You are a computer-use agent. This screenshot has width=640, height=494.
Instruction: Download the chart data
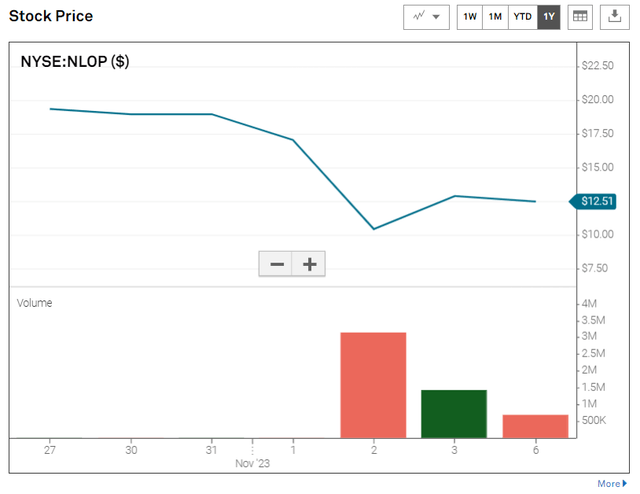coord(614,17)
